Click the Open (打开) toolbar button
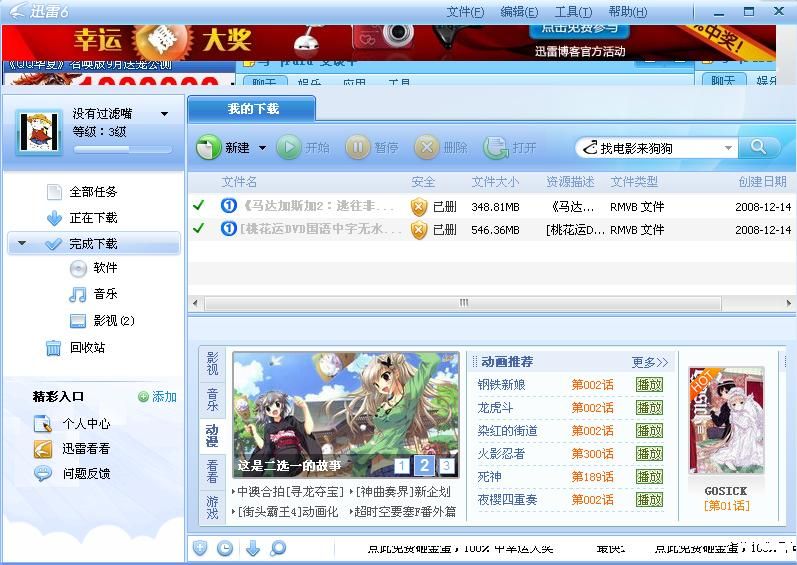The width and height of the screenshot is (797, 565). [x=510, y=147]
